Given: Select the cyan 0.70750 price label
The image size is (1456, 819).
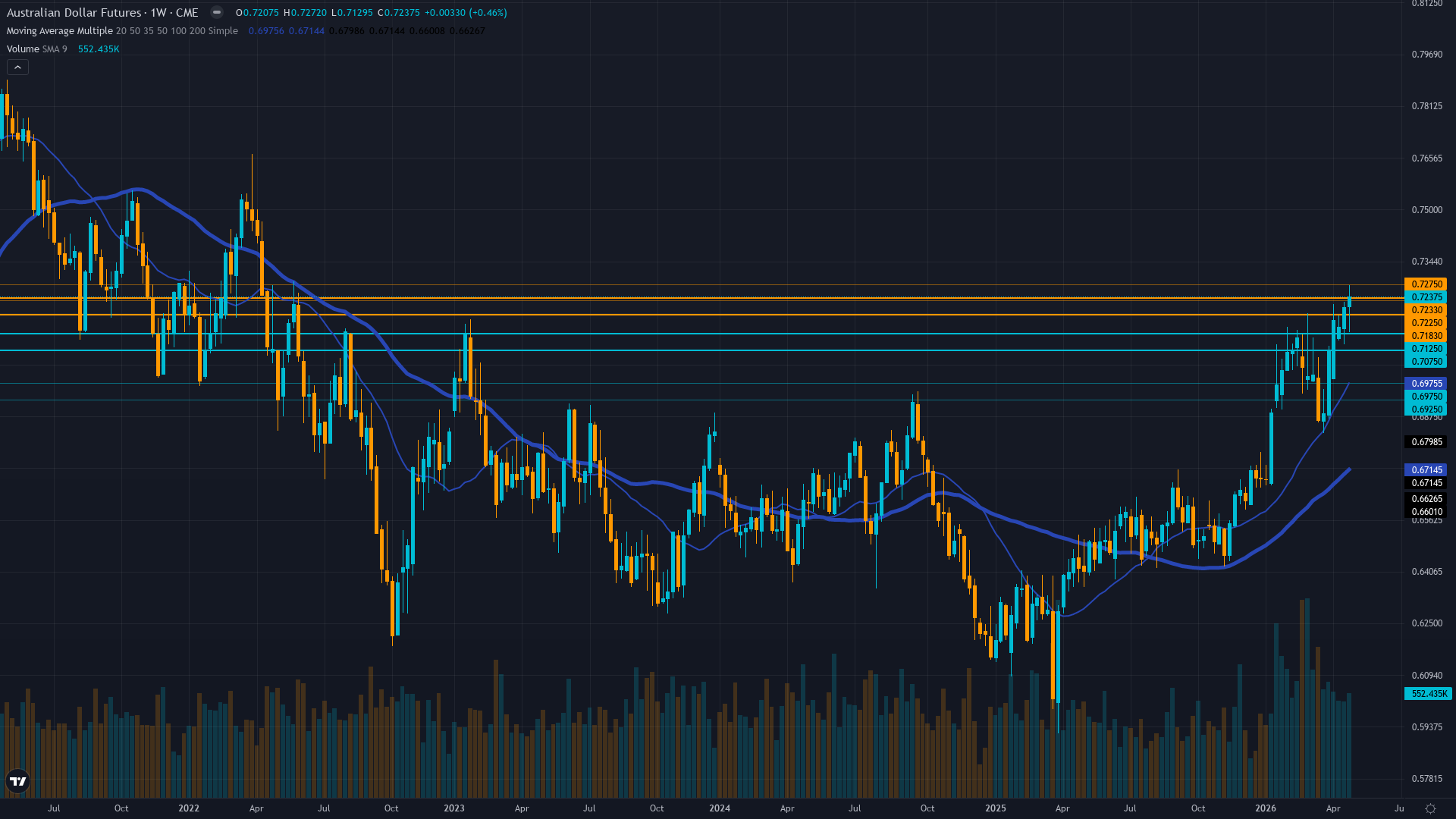Looking at the screenshot, I should (x=1426, y=362).
